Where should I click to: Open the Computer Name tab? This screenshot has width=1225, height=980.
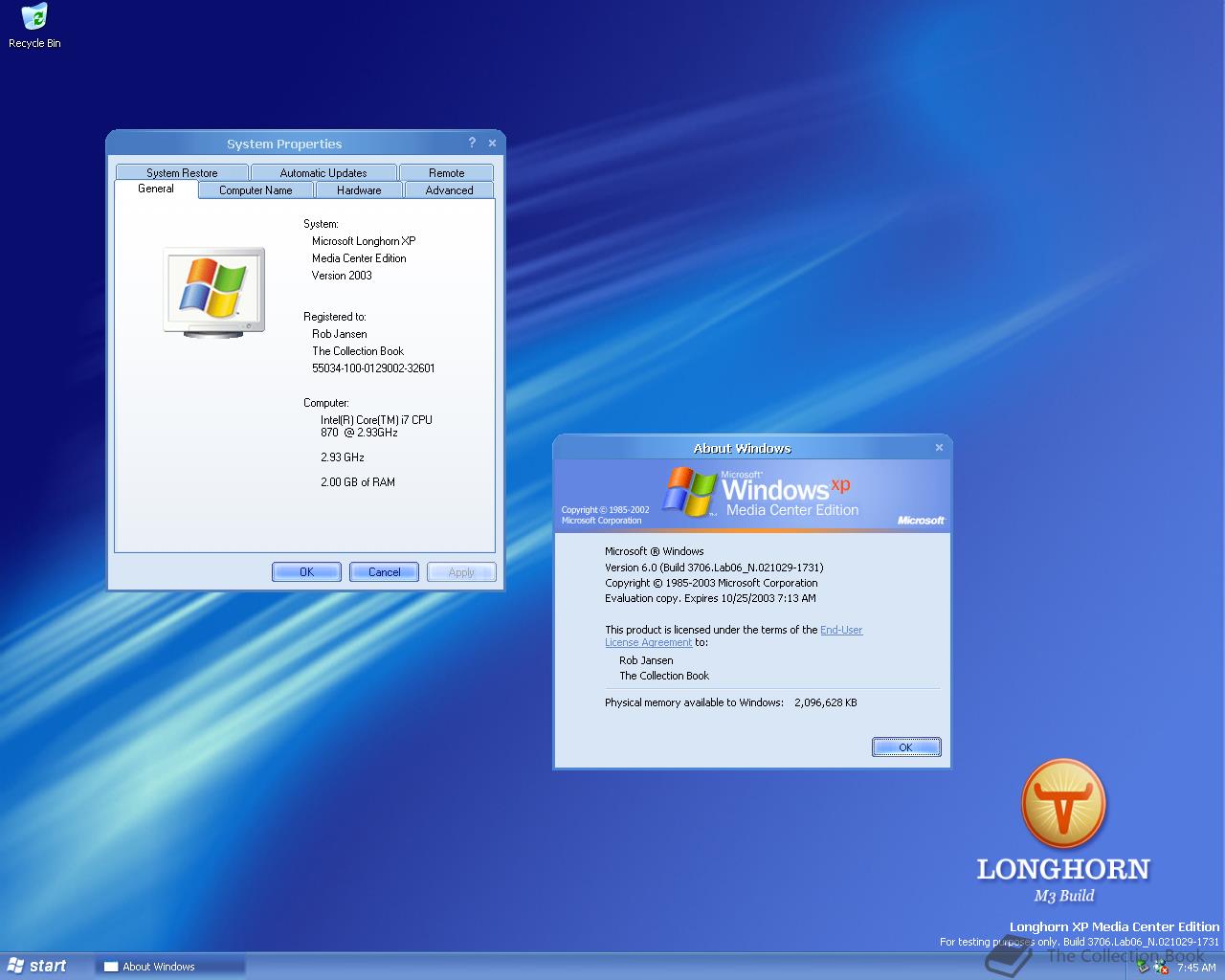click(x=256, y=190)
